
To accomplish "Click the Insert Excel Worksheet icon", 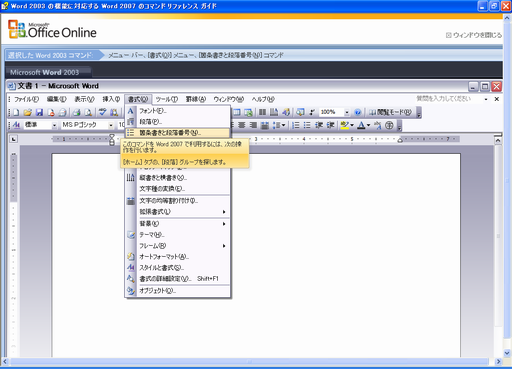I will (x=248, y=112).
